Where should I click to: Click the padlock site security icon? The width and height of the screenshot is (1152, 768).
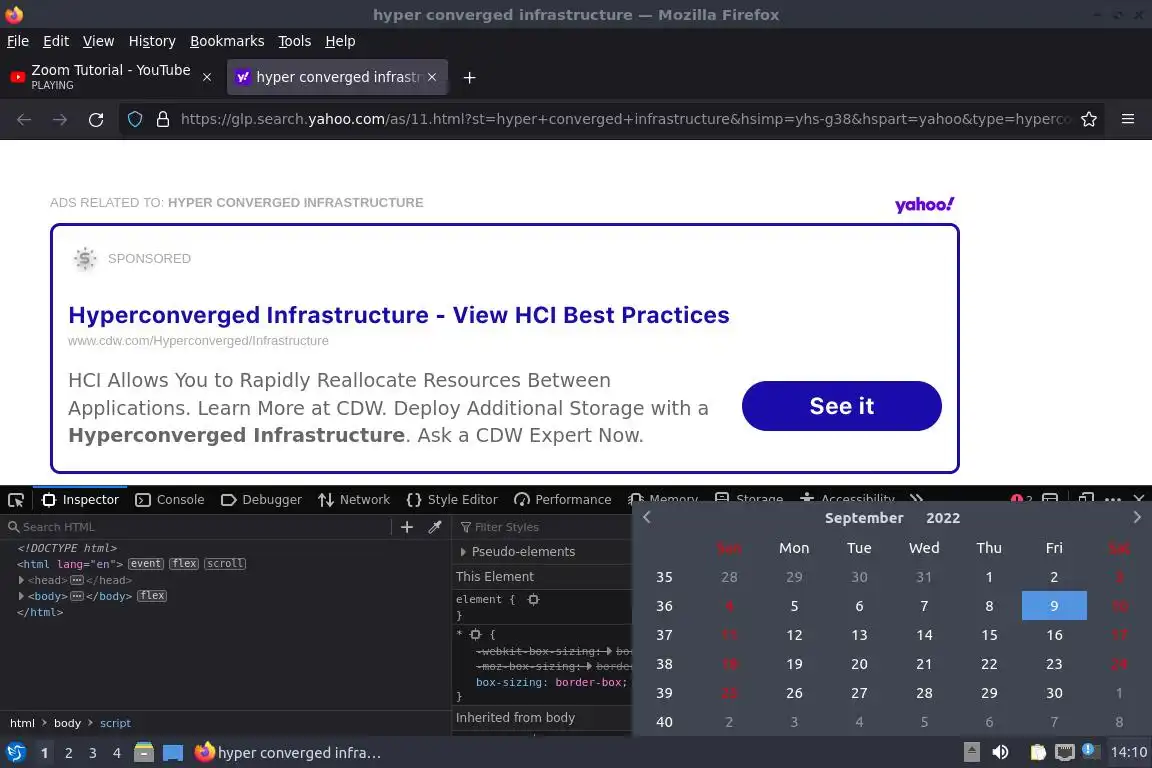tap(163, 120)
